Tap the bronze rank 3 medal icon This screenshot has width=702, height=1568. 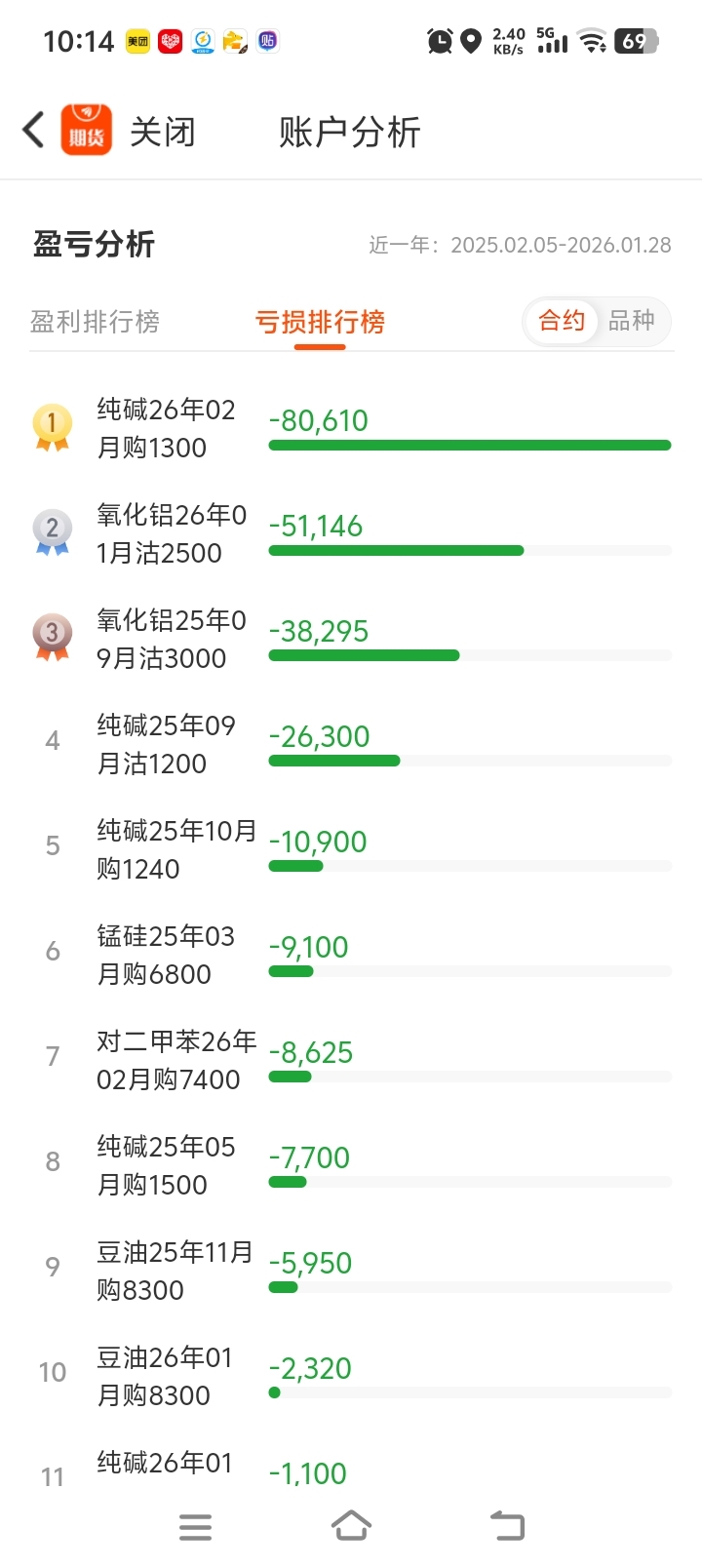tap(52, 638)
